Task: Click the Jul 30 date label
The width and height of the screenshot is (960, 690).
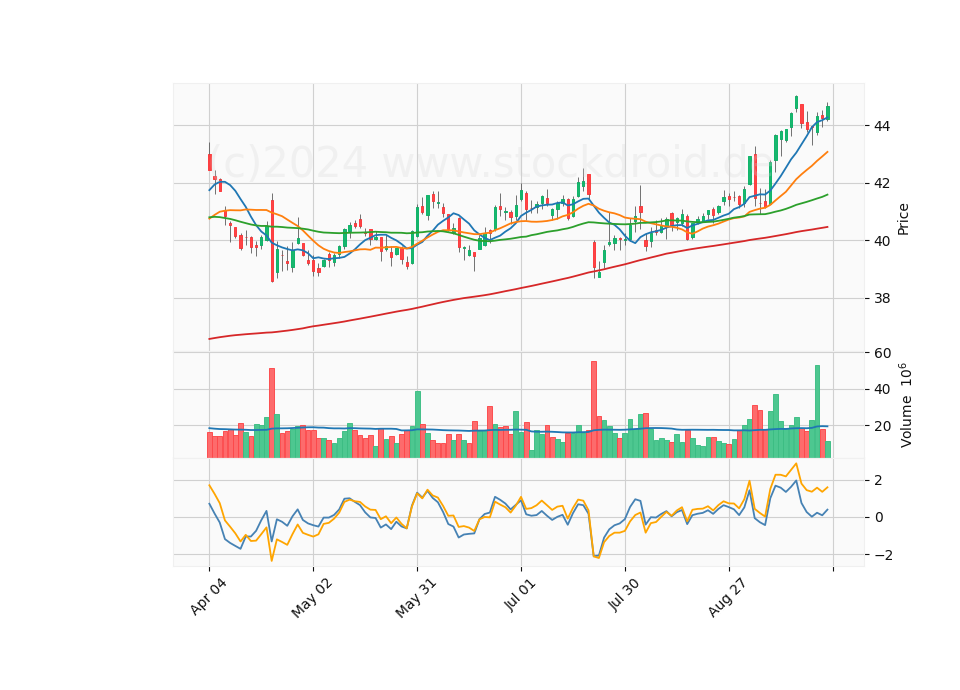Action: click(624, 594)
